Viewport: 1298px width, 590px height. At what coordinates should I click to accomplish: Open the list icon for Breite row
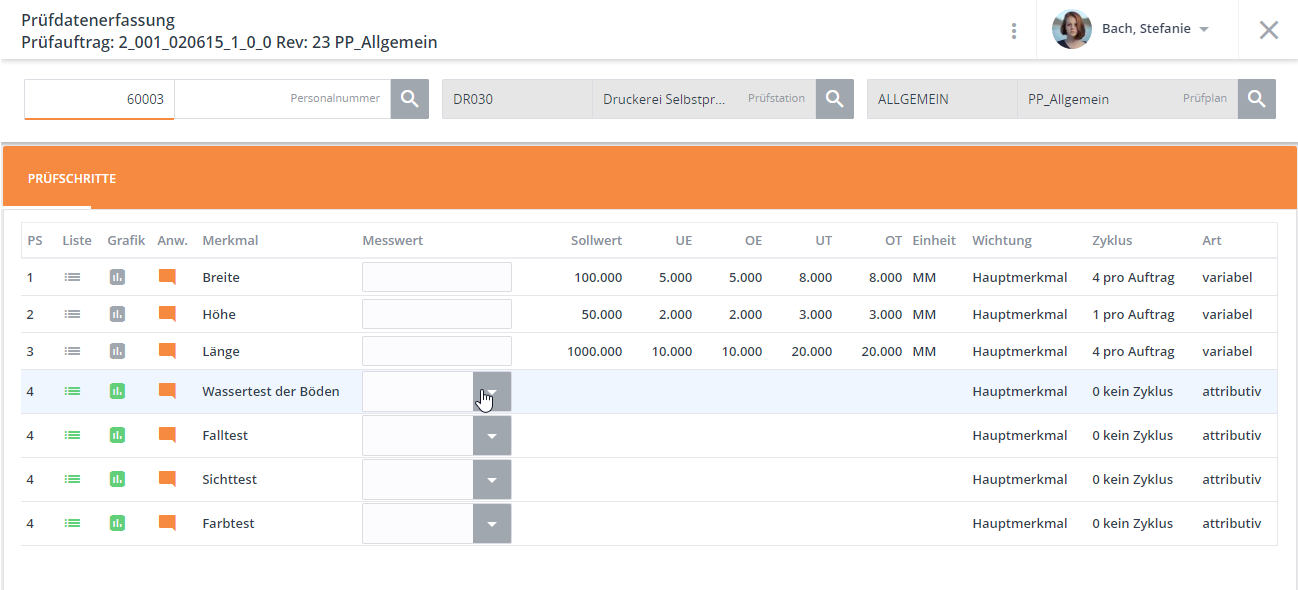(72, 277)
